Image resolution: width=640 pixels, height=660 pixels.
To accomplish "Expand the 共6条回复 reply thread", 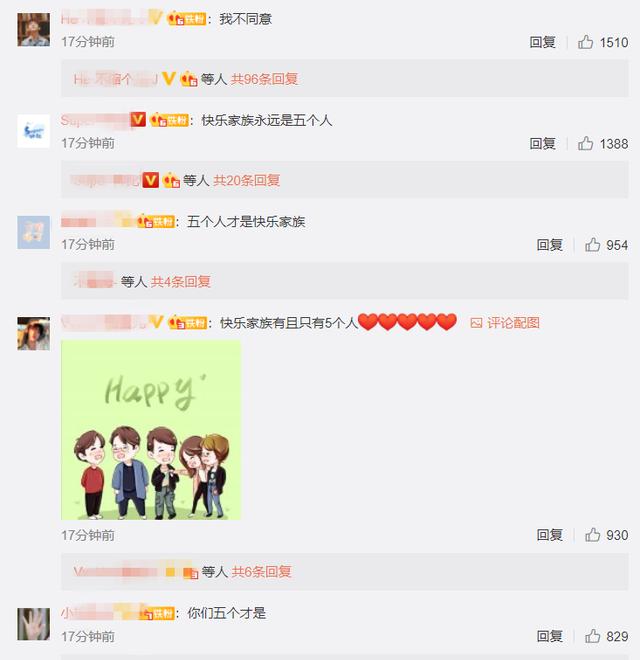I will (261, 572).
